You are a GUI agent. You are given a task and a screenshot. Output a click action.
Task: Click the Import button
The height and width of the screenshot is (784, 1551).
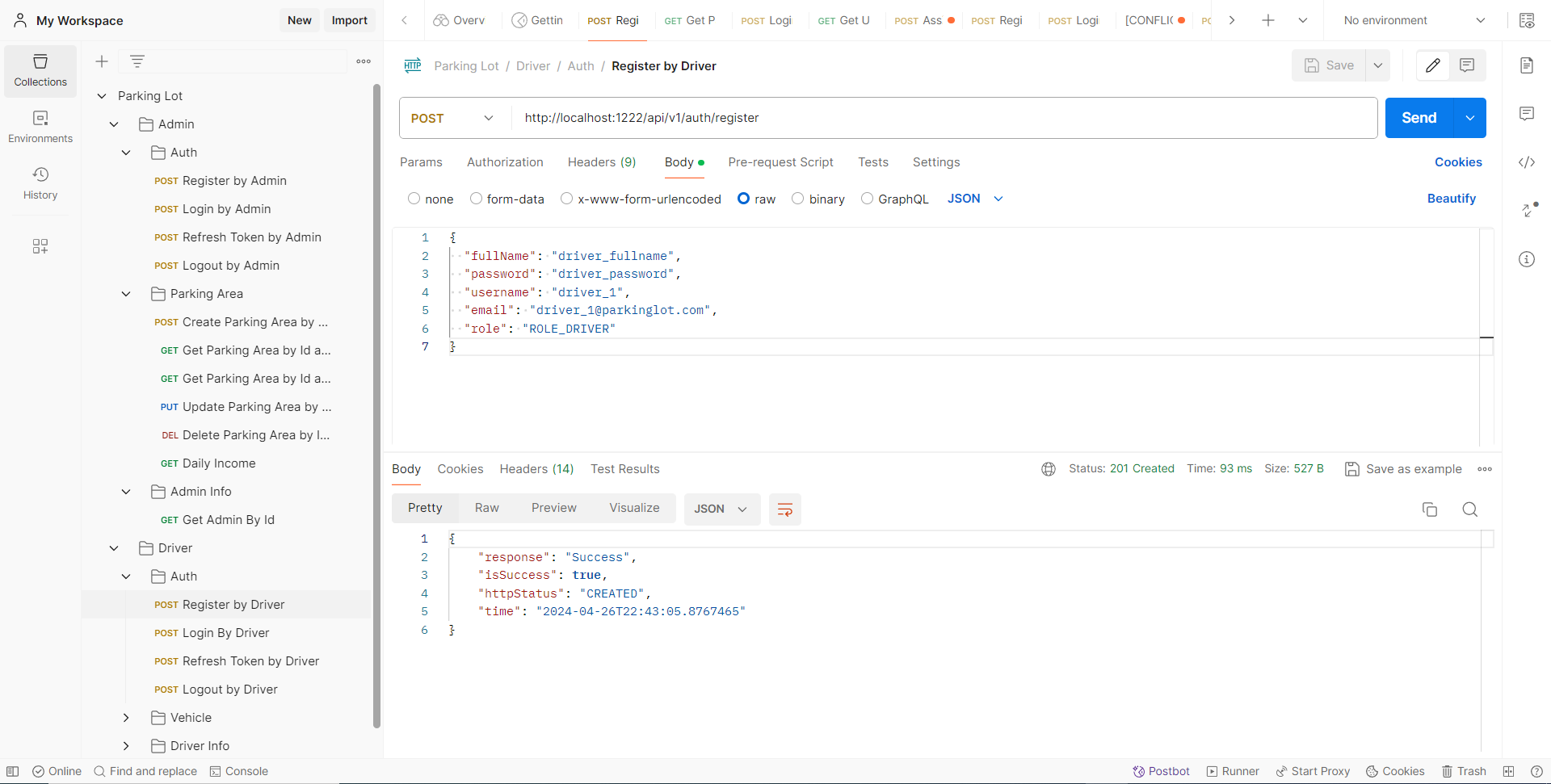[349, 20]
